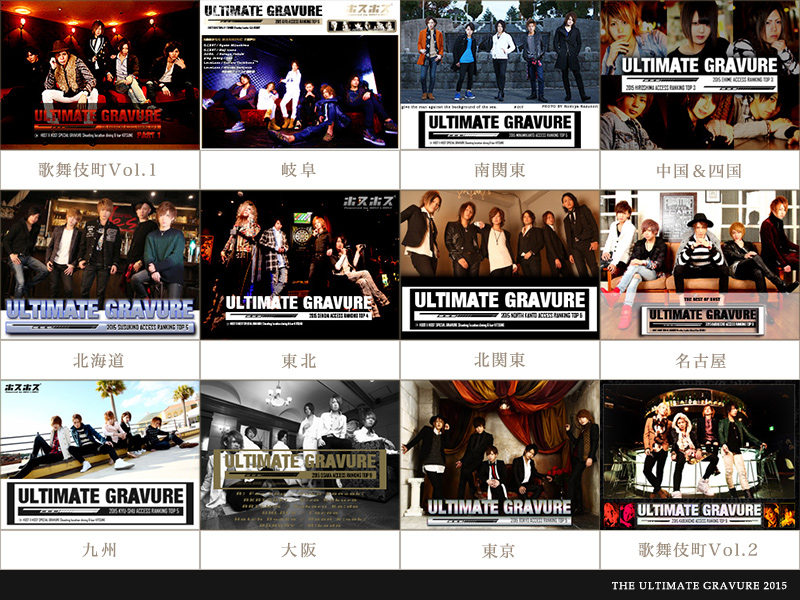800x600 pixels.
Task: Click the 北海道 gravure thumbnail image
Action: tap(99, 265)
